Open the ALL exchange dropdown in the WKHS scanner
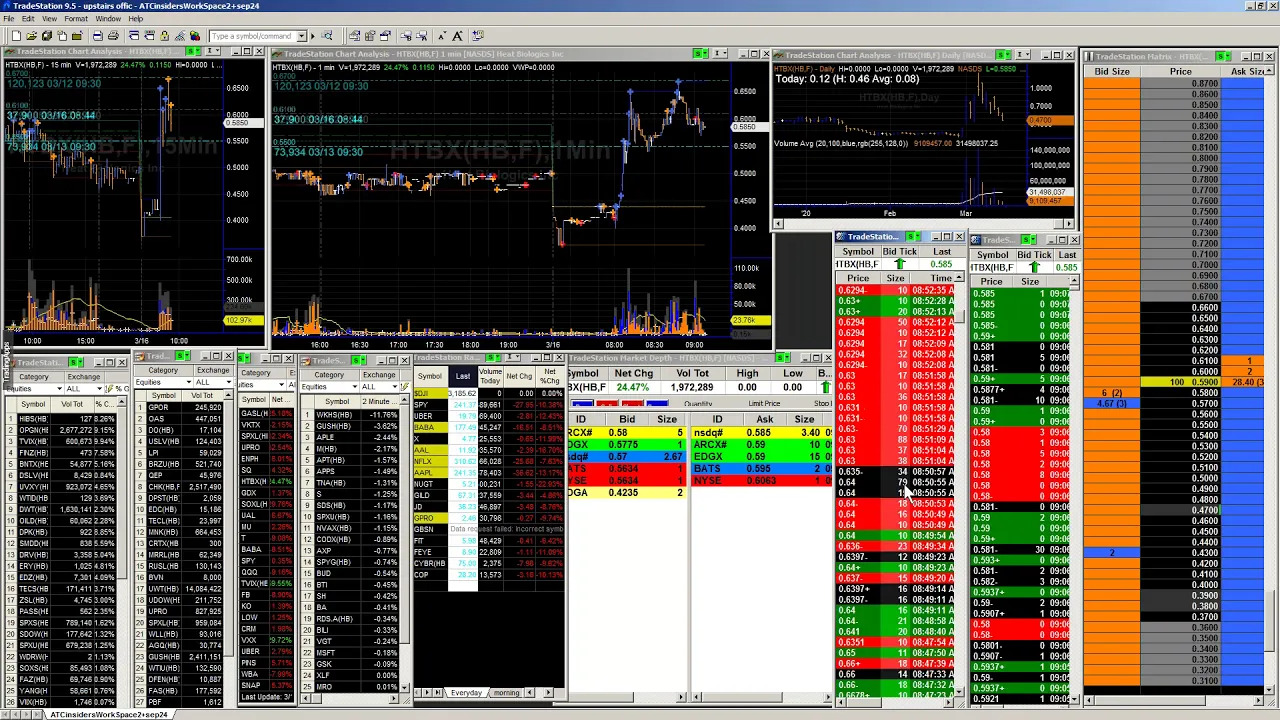 point(394,387)
